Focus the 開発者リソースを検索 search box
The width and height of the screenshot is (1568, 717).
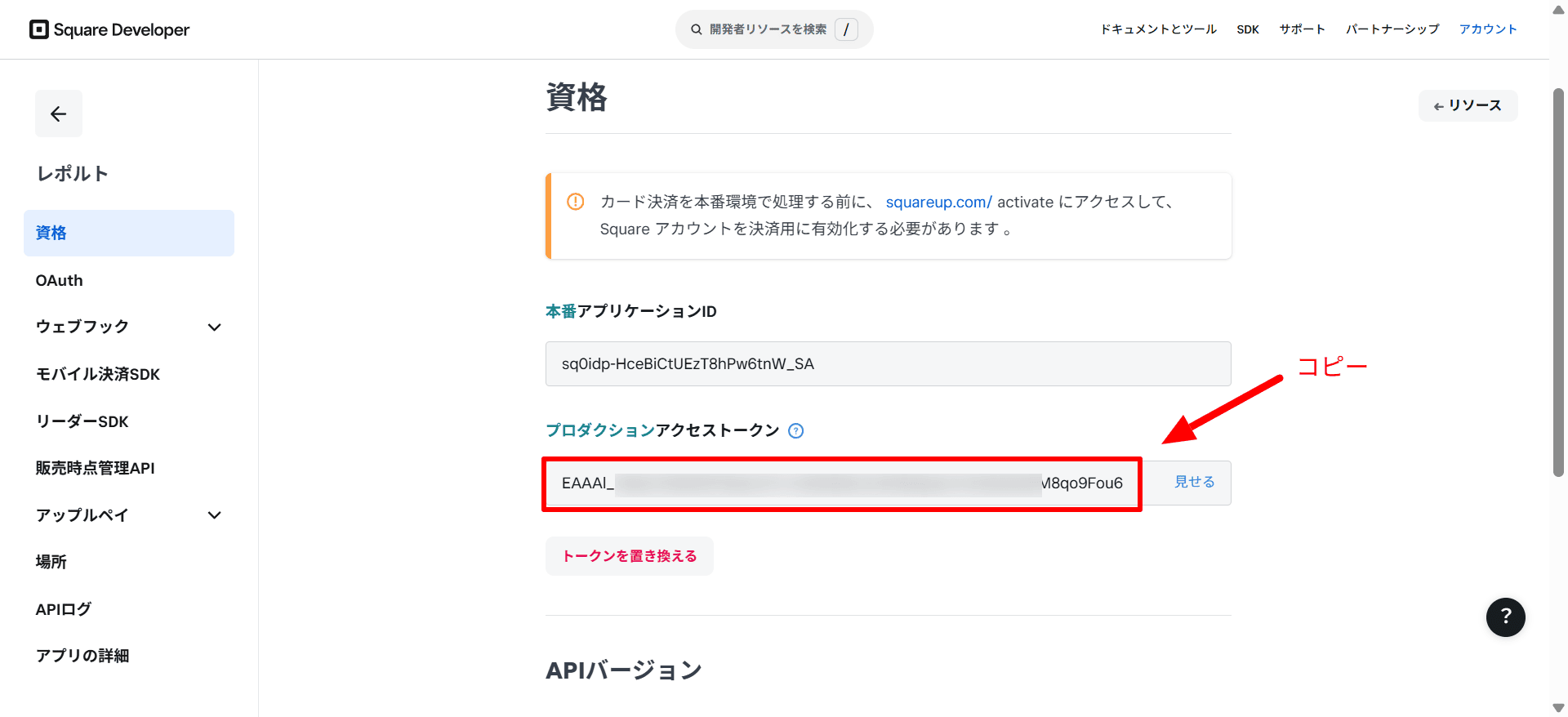coord(774,29)
